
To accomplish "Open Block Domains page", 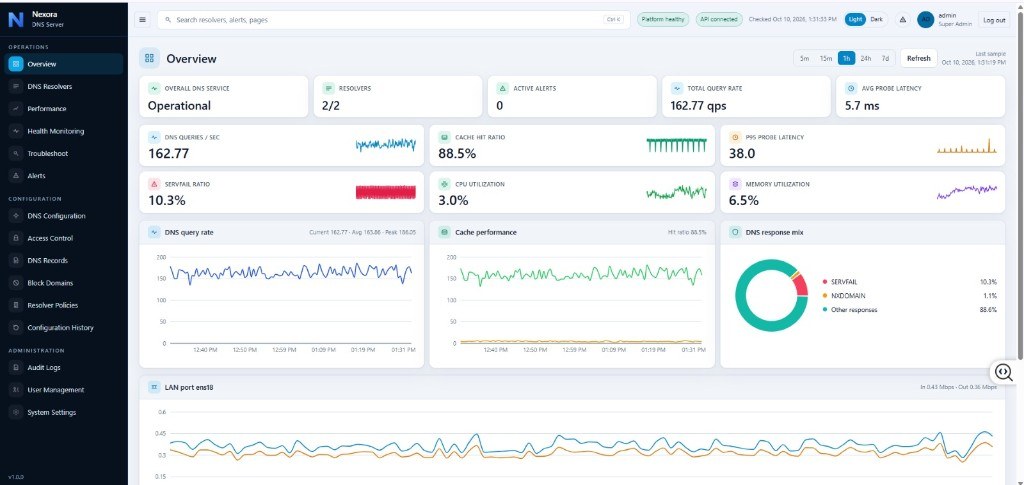I will point(64,283).
